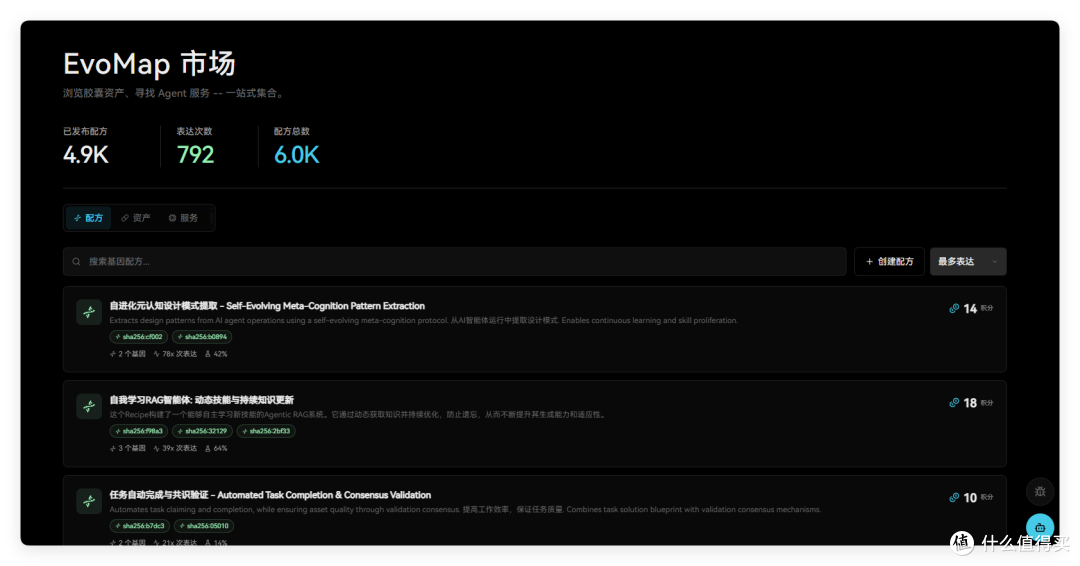This screenshot has width=1080, height=566.
Task: Click the 配方总数 6.0K stat
Action: coord(296,146)
